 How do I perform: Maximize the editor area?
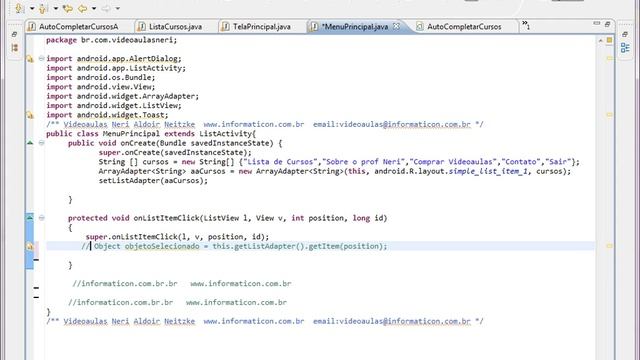[x=607, y=24]
